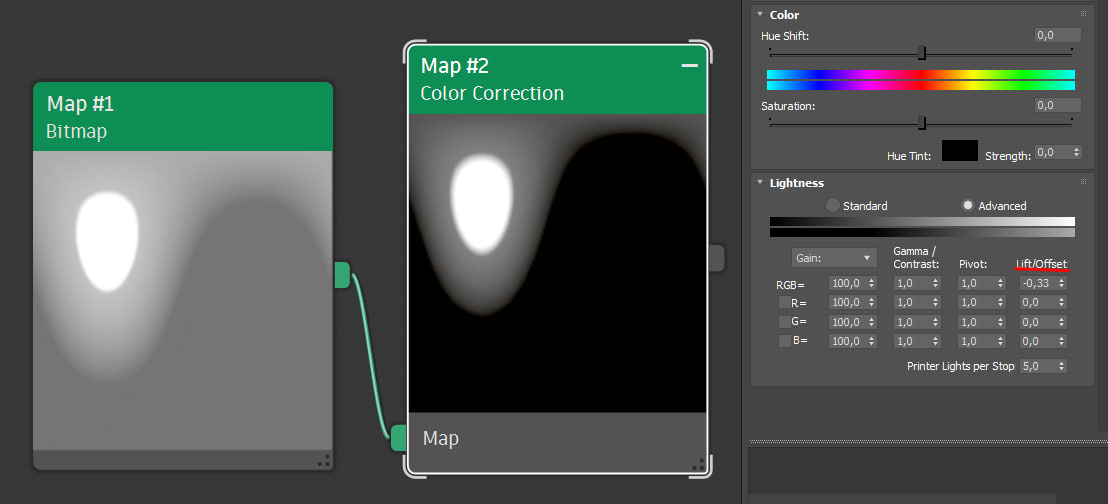Select the Advanced lightness radio button
The image size is (1108, 504).
pyautogui.click(x=968, y=205)
